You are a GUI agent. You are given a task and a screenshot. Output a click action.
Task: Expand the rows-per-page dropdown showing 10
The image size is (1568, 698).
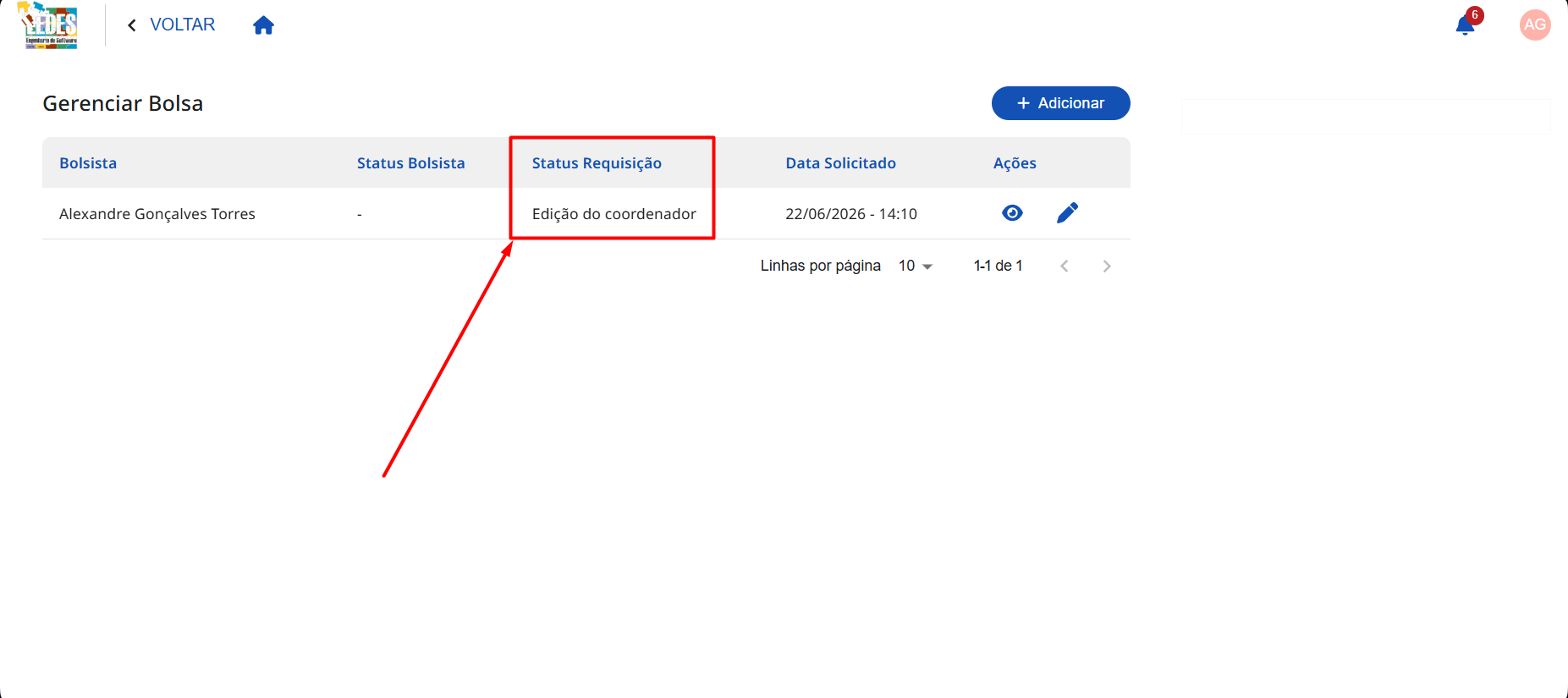915,266
